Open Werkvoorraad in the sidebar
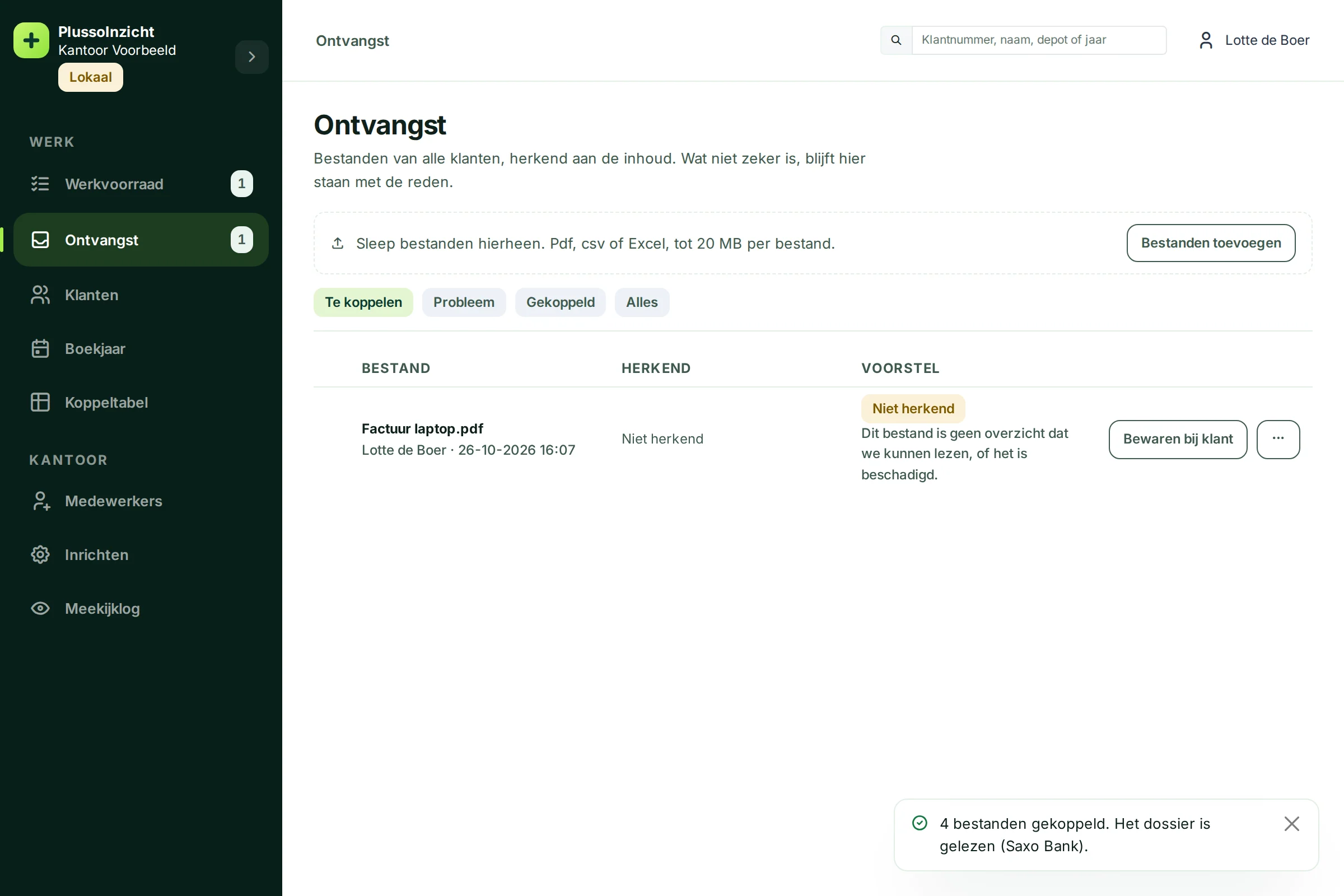Image resolution: width=1344 pixels, height=896 pixels. tap(141, 184)
